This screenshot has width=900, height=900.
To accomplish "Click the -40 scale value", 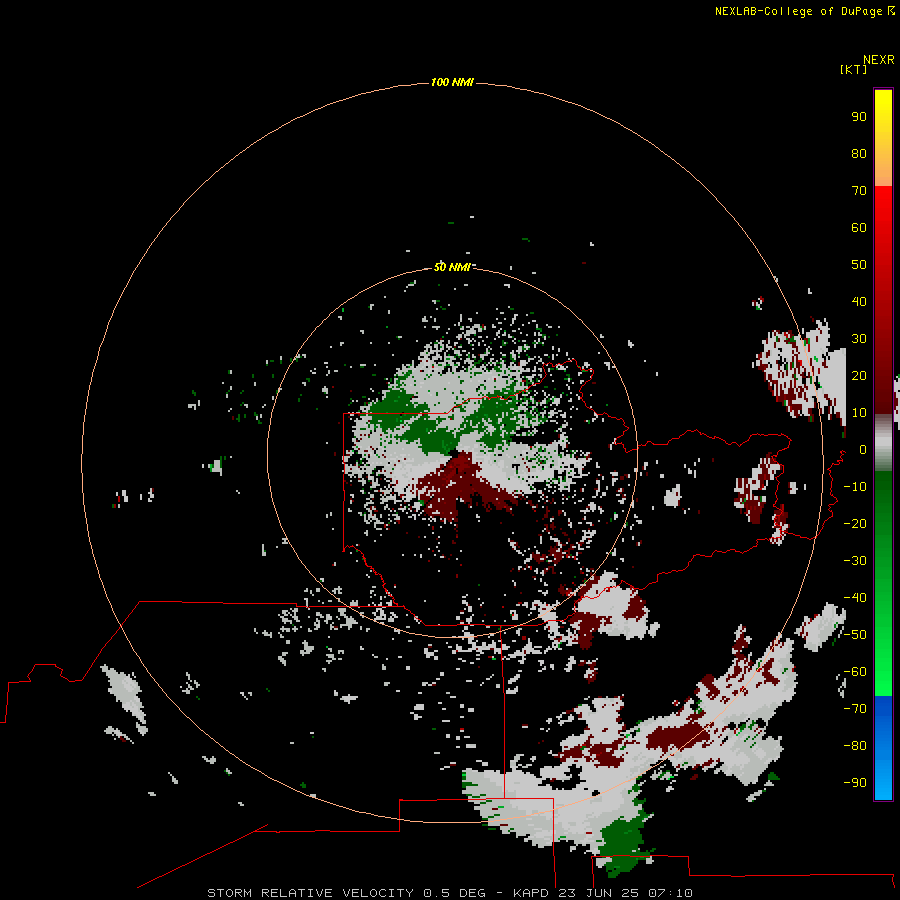I will 855,598.
